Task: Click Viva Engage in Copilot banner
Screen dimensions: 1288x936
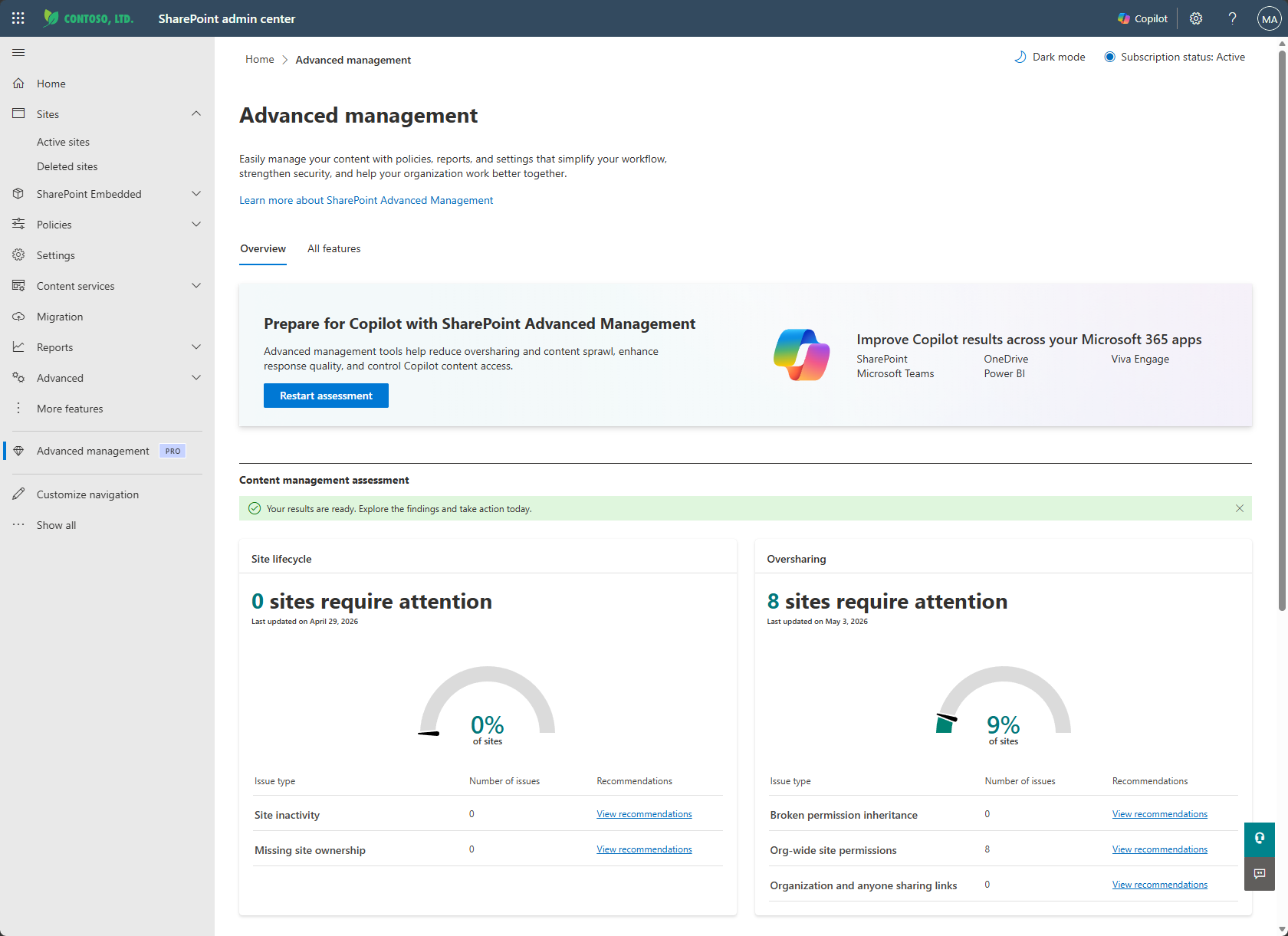Action: coord(1140,359)
